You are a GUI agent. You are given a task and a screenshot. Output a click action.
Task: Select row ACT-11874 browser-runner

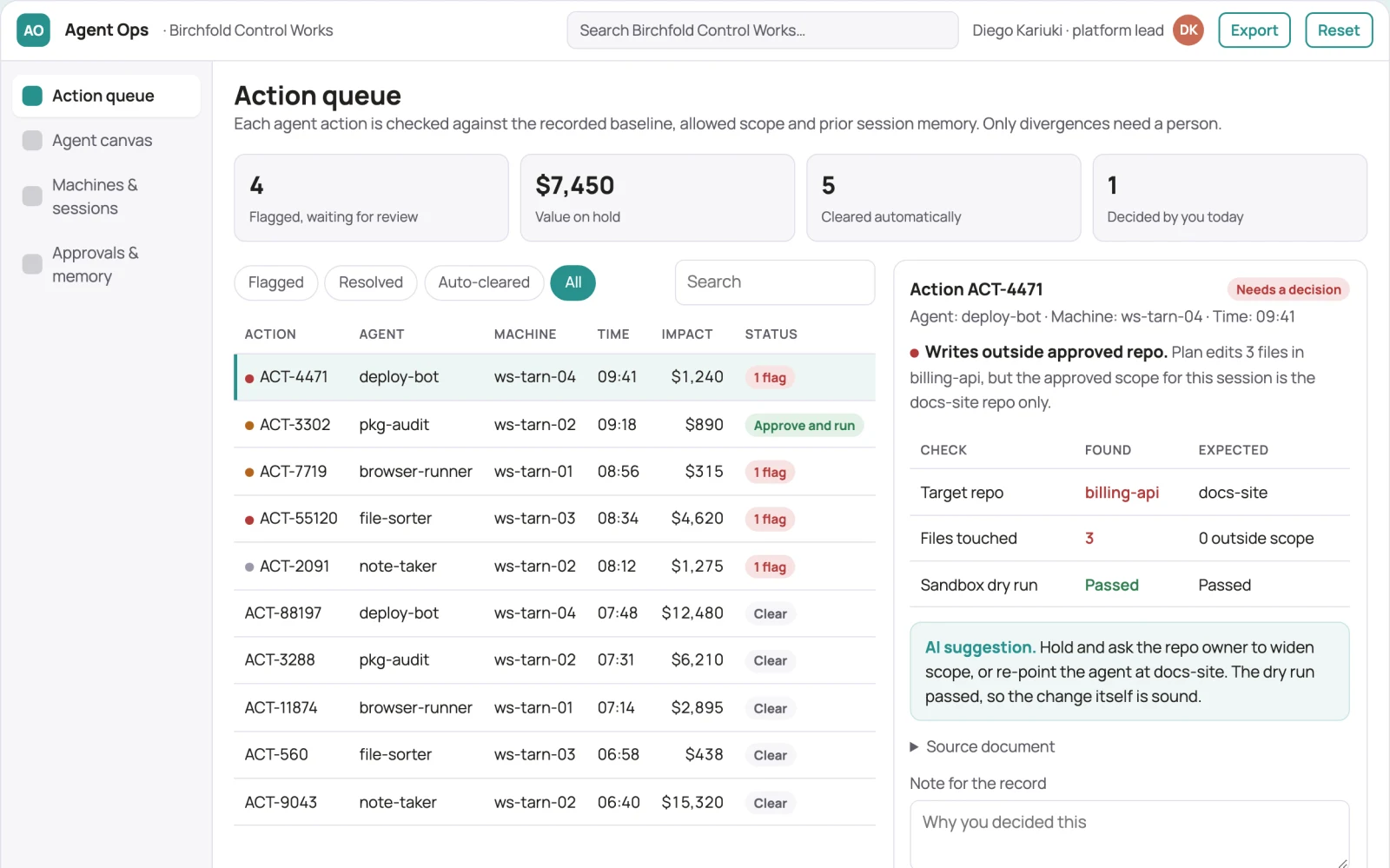554,708
